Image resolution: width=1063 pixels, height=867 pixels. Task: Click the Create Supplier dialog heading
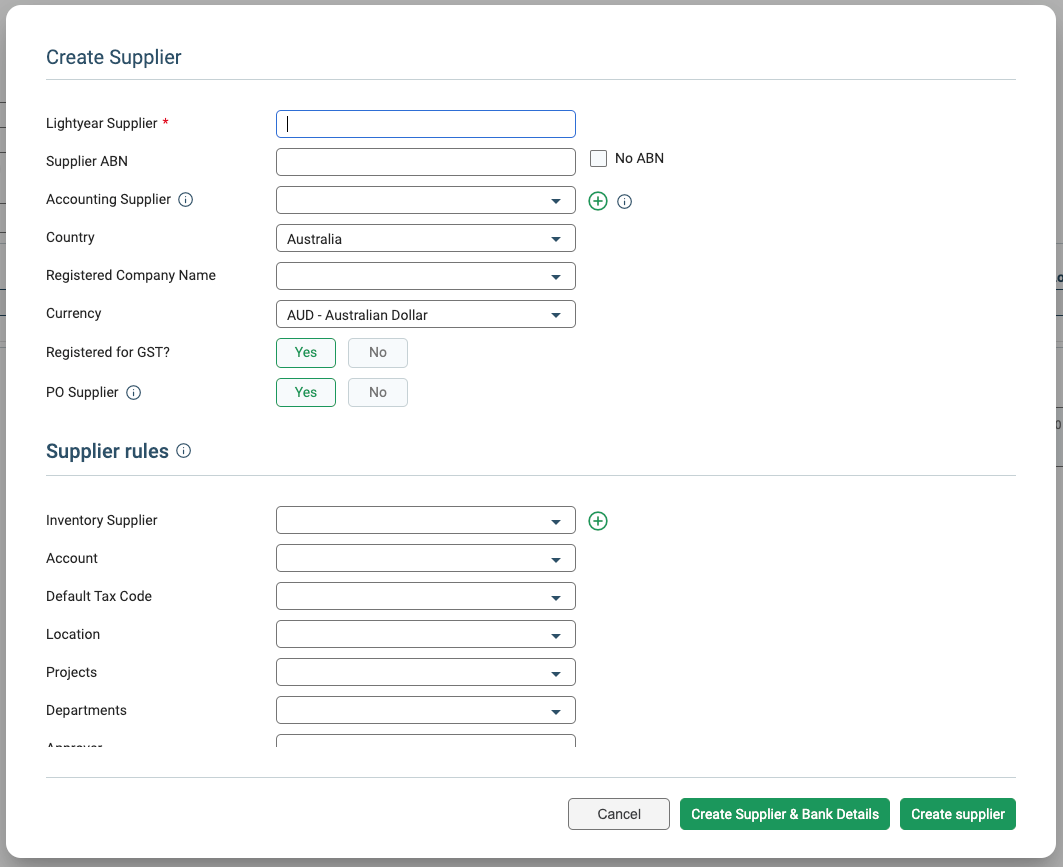[114, 57]
